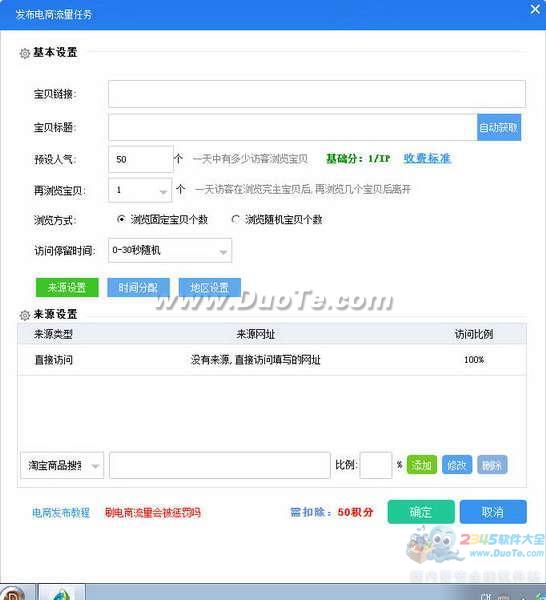Confirm with the 确定 button
Viewport: 546px width, 600px height.
(x=421, y=512)
